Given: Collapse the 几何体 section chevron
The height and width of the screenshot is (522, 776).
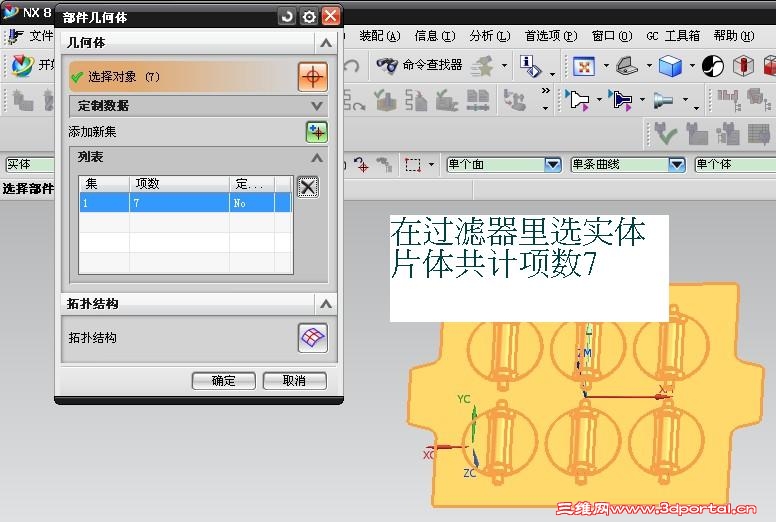Looking at the screenshot, I should coord(326,43).
